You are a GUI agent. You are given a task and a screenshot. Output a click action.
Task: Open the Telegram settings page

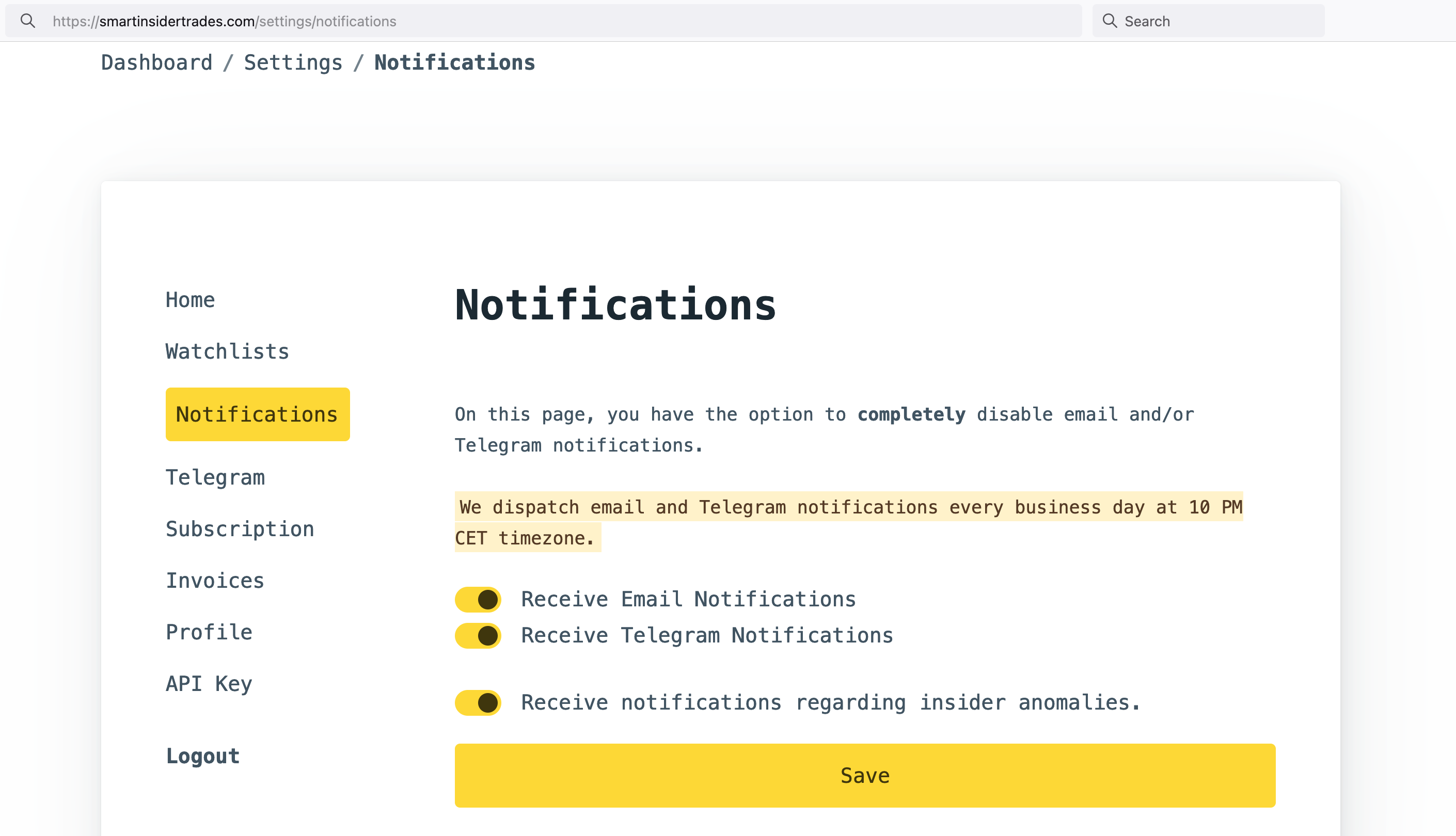click(215, 478)
